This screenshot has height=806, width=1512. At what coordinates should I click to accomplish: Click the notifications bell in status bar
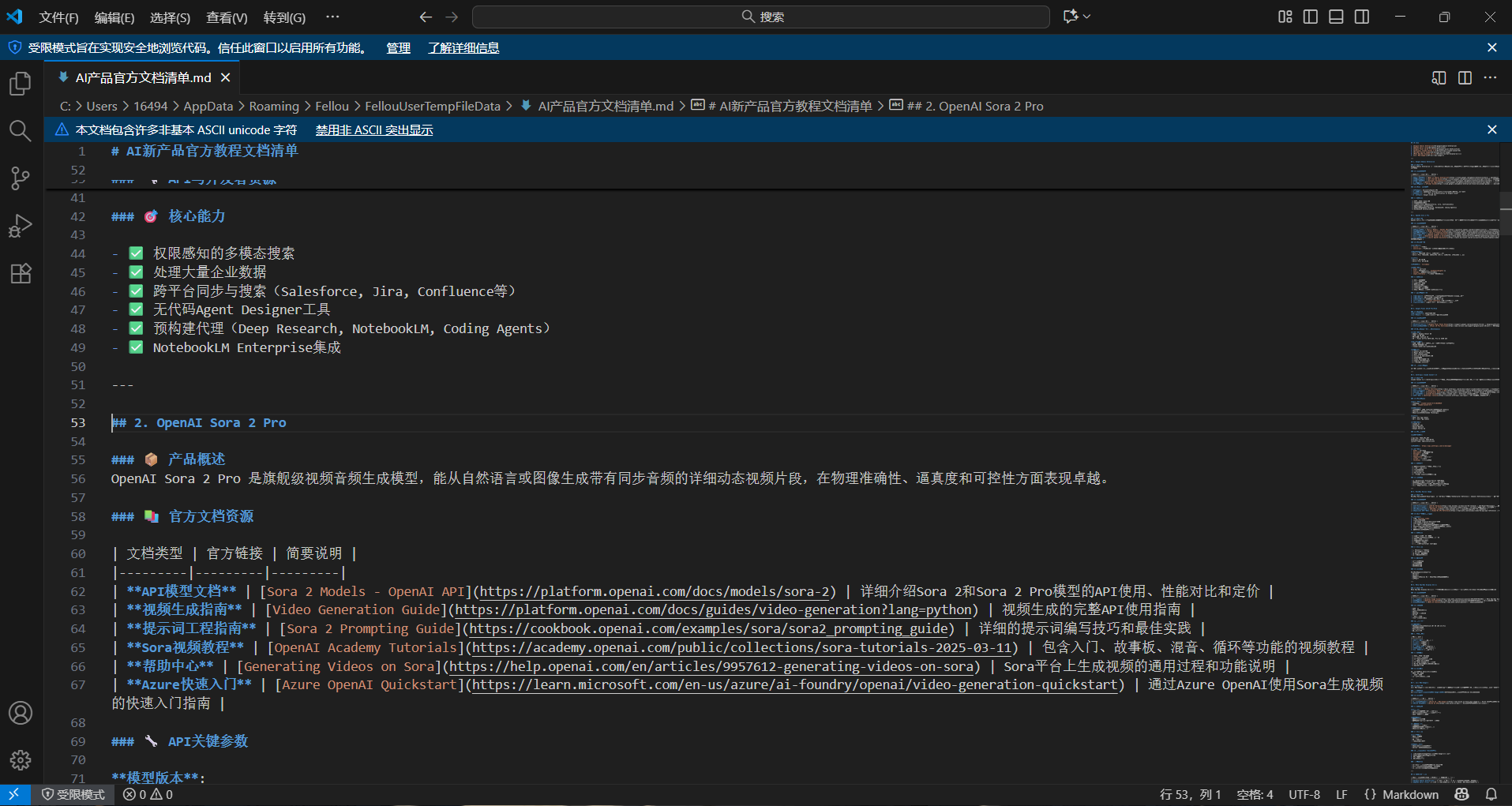[1491, 794]
